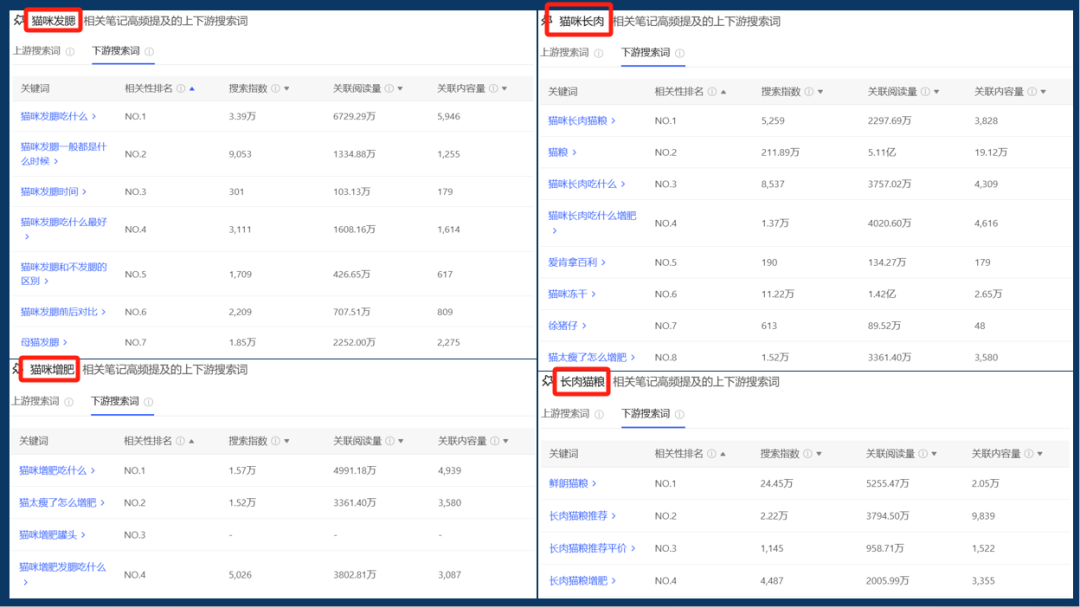Open 上游搜索词 tab in 猫咪增肥 panel
This screenshot has height=608, width=1080.
[x=35, y=401]
